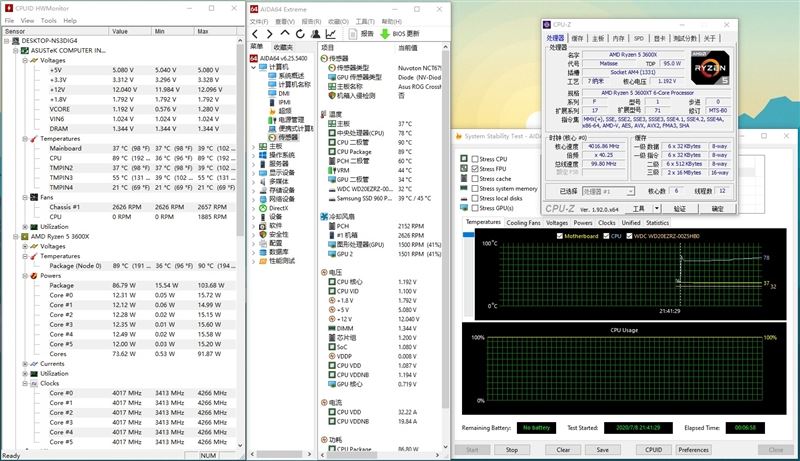800x461 pixels.
Task: Open the Tools menu in HWMonitor
Action: 48,20
